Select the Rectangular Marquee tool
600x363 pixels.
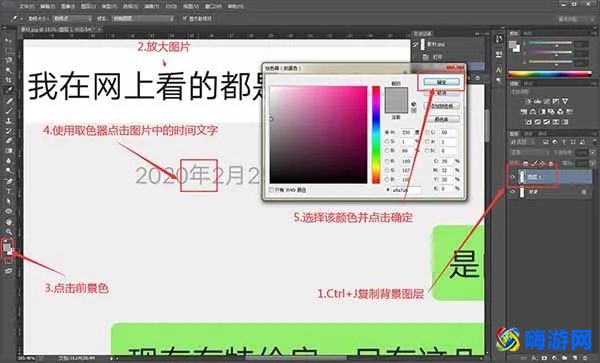tap(8, 50)
